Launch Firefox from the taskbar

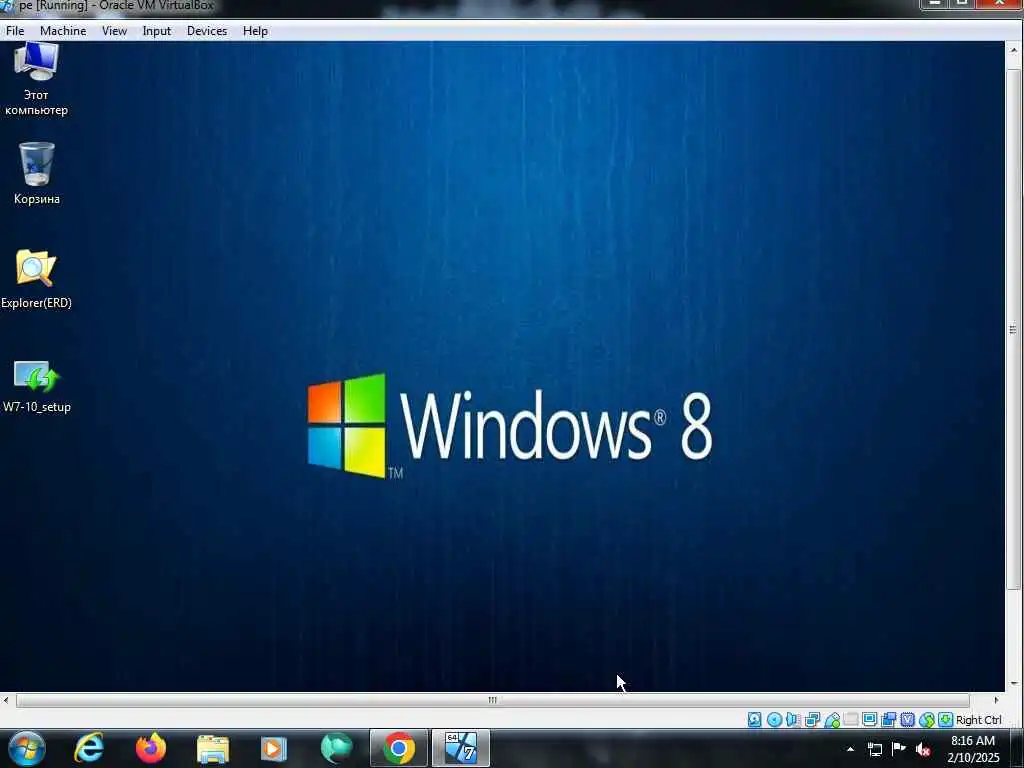click(151, 748)
